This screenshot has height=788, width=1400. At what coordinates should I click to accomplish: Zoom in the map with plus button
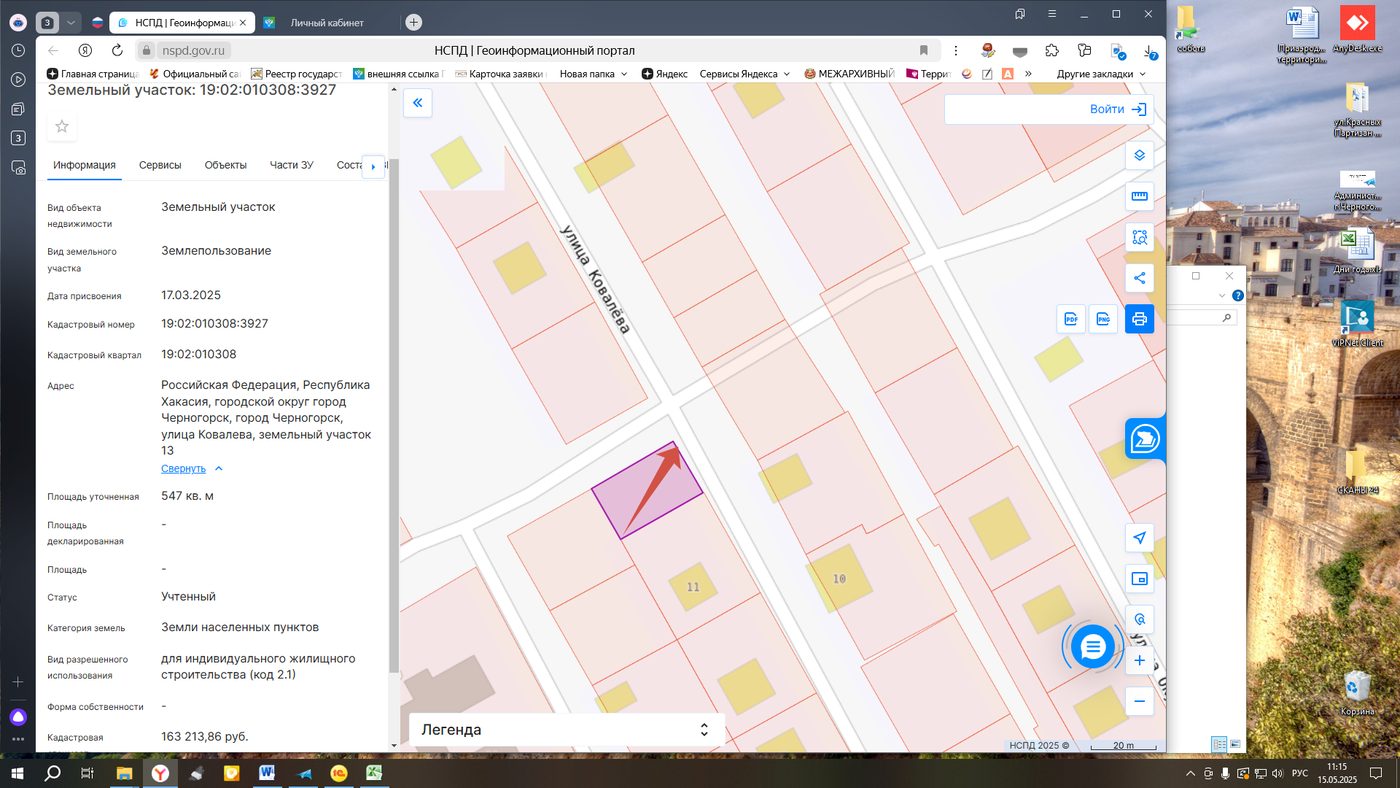1139,661
